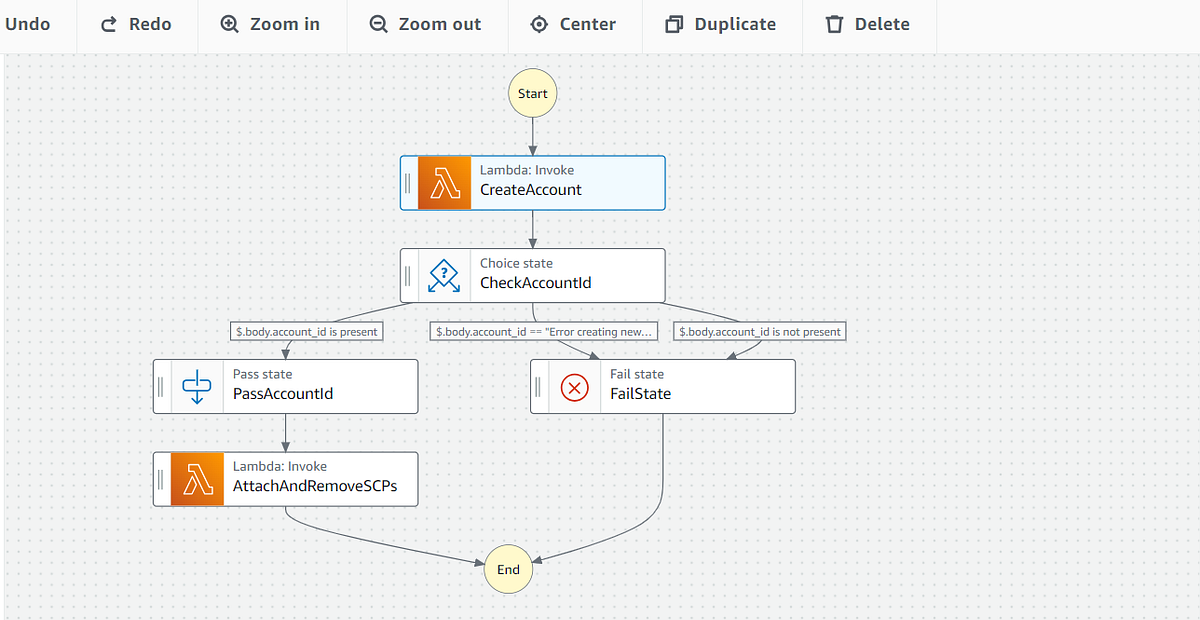Click the Zoom in magnifier icon

230,23
